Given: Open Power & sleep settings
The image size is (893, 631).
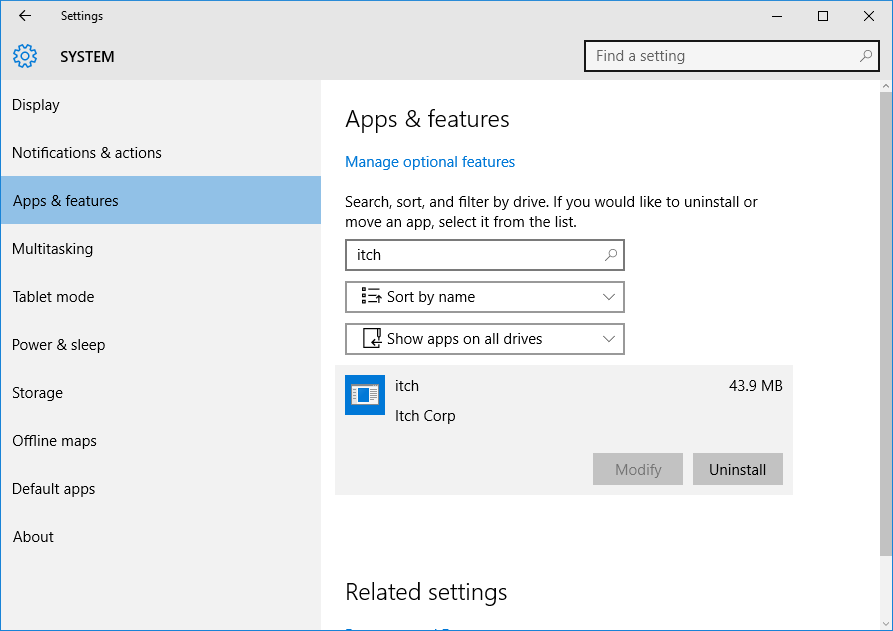Looking at the screenshot, I should (x=161, y=345).
